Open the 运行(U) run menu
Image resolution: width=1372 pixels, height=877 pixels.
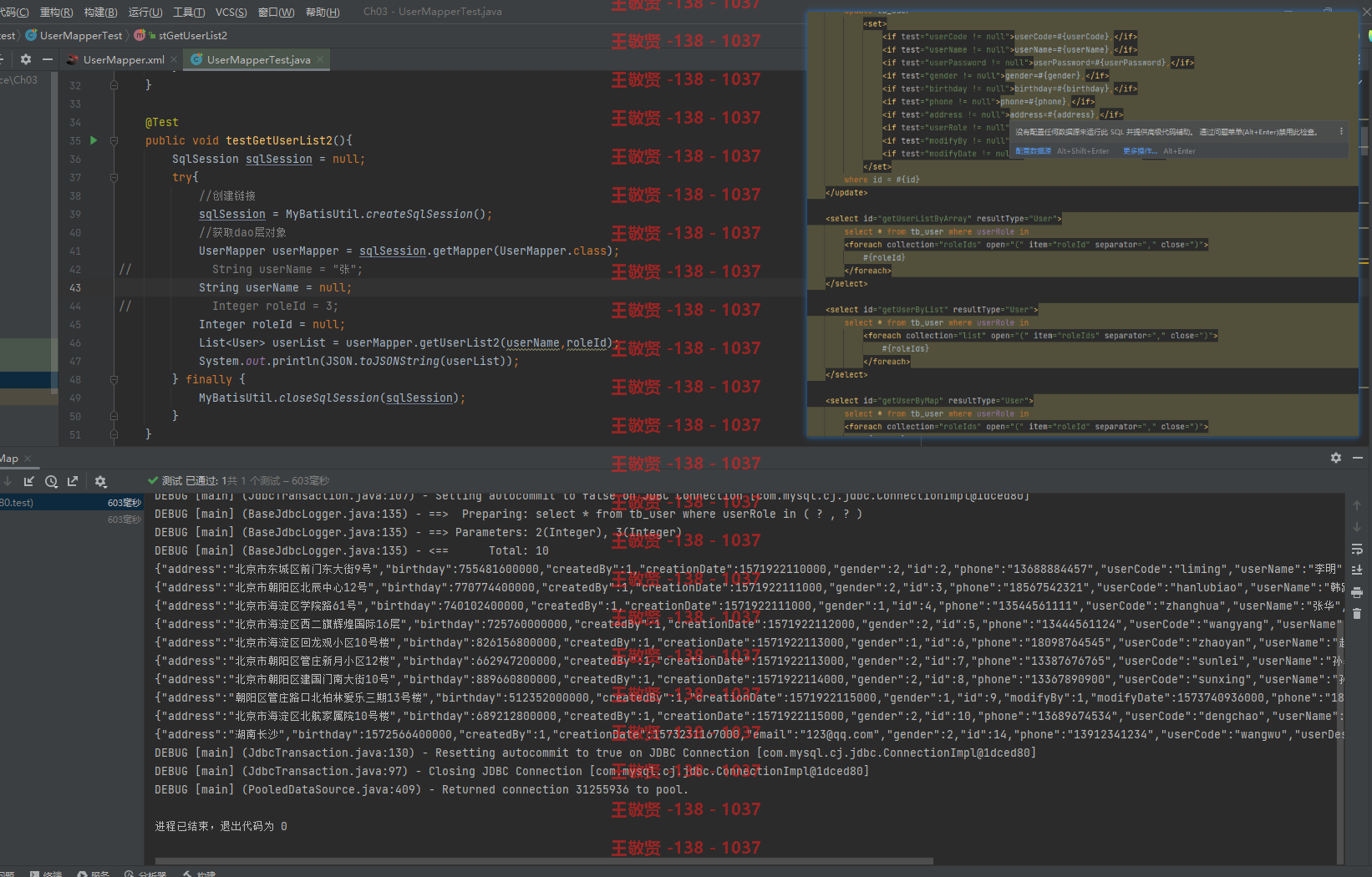click(x=145, y=12)
